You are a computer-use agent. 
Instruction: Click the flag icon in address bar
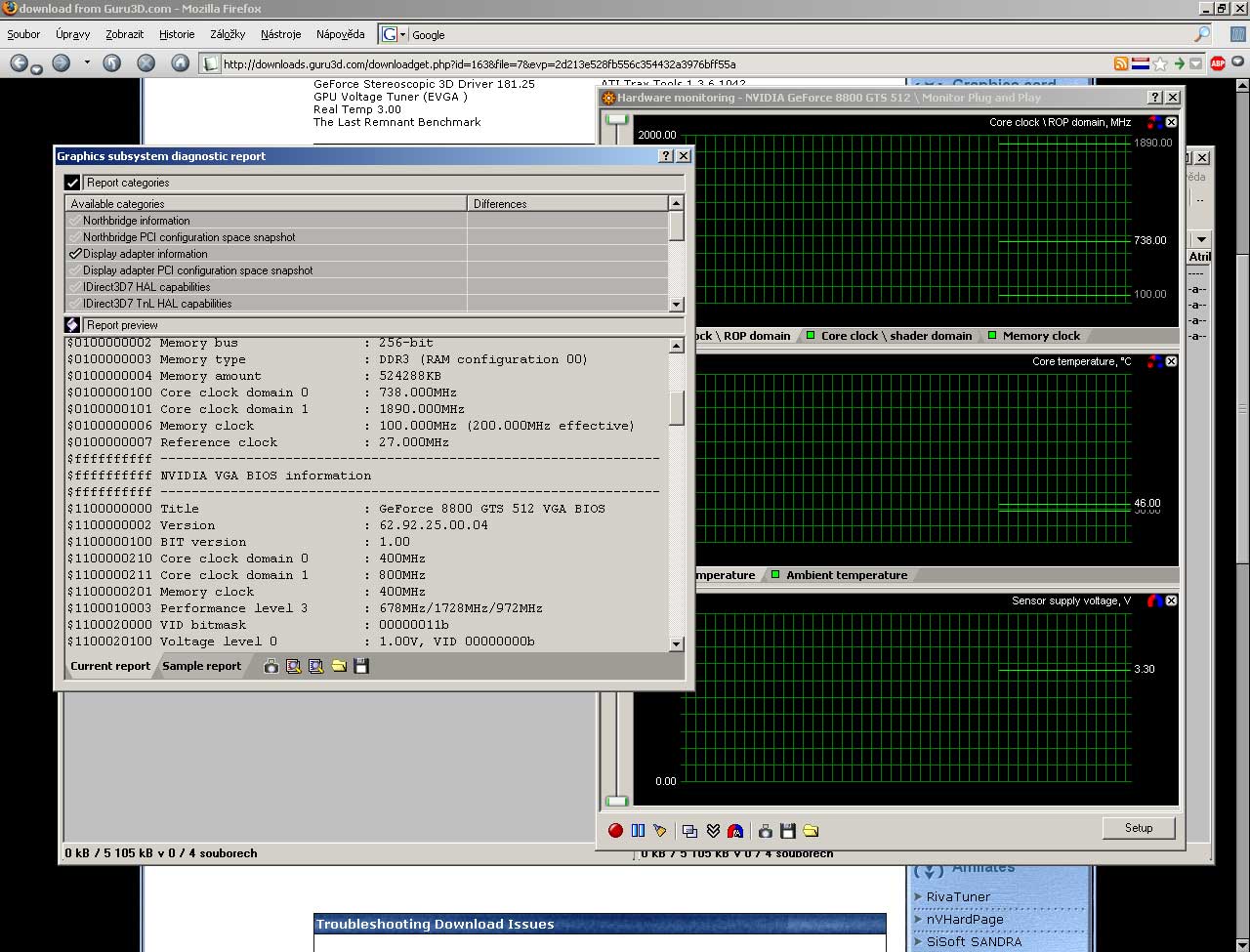coord(1140,63)
